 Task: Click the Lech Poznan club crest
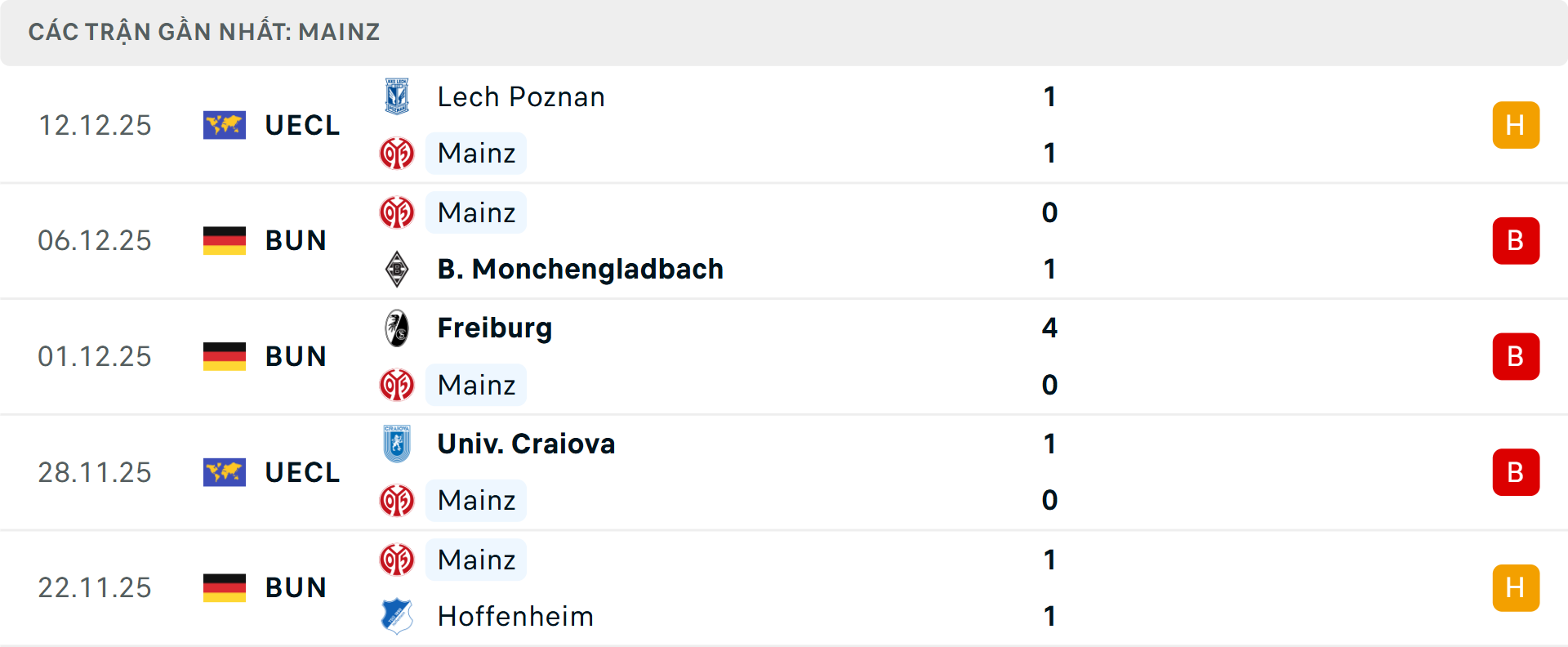click(x=397, y=96)
